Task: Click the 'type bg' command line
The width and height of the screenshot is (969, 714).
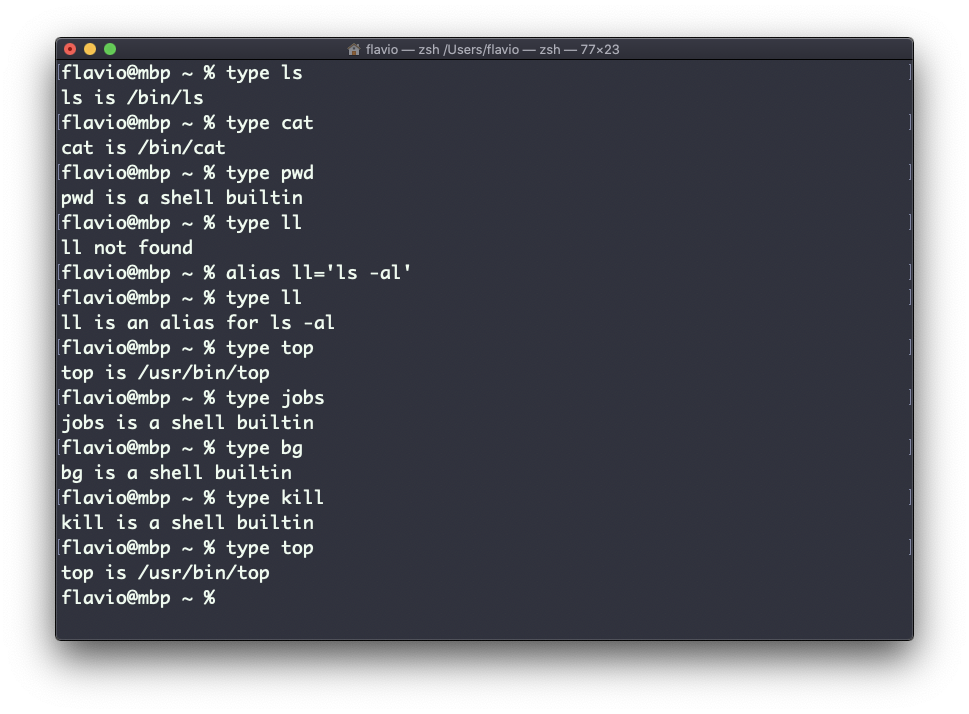Action: click(x=264, y=448)
